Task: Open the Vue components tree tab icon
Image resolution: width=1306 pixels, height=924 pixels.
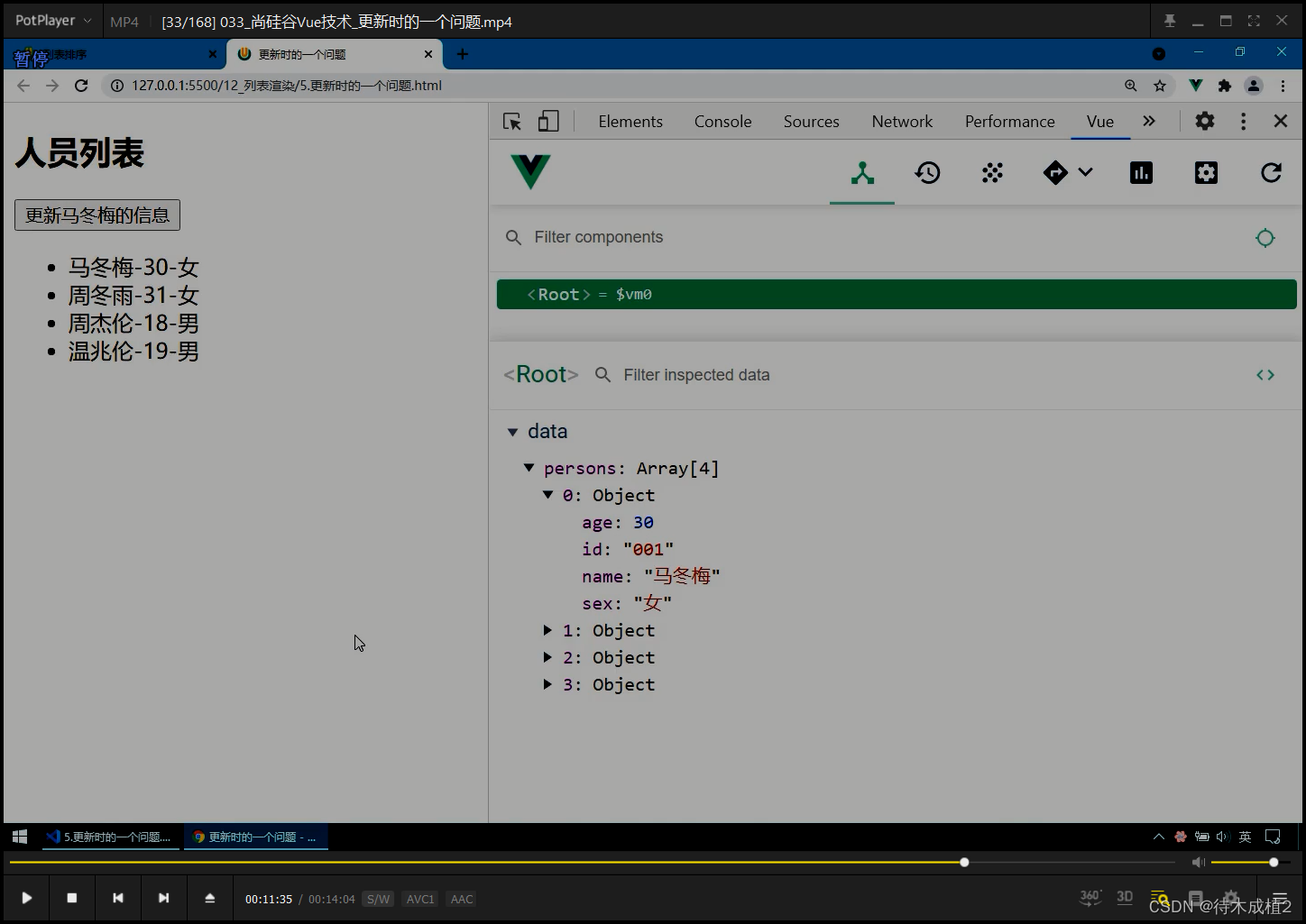Action: coord(862,173)
